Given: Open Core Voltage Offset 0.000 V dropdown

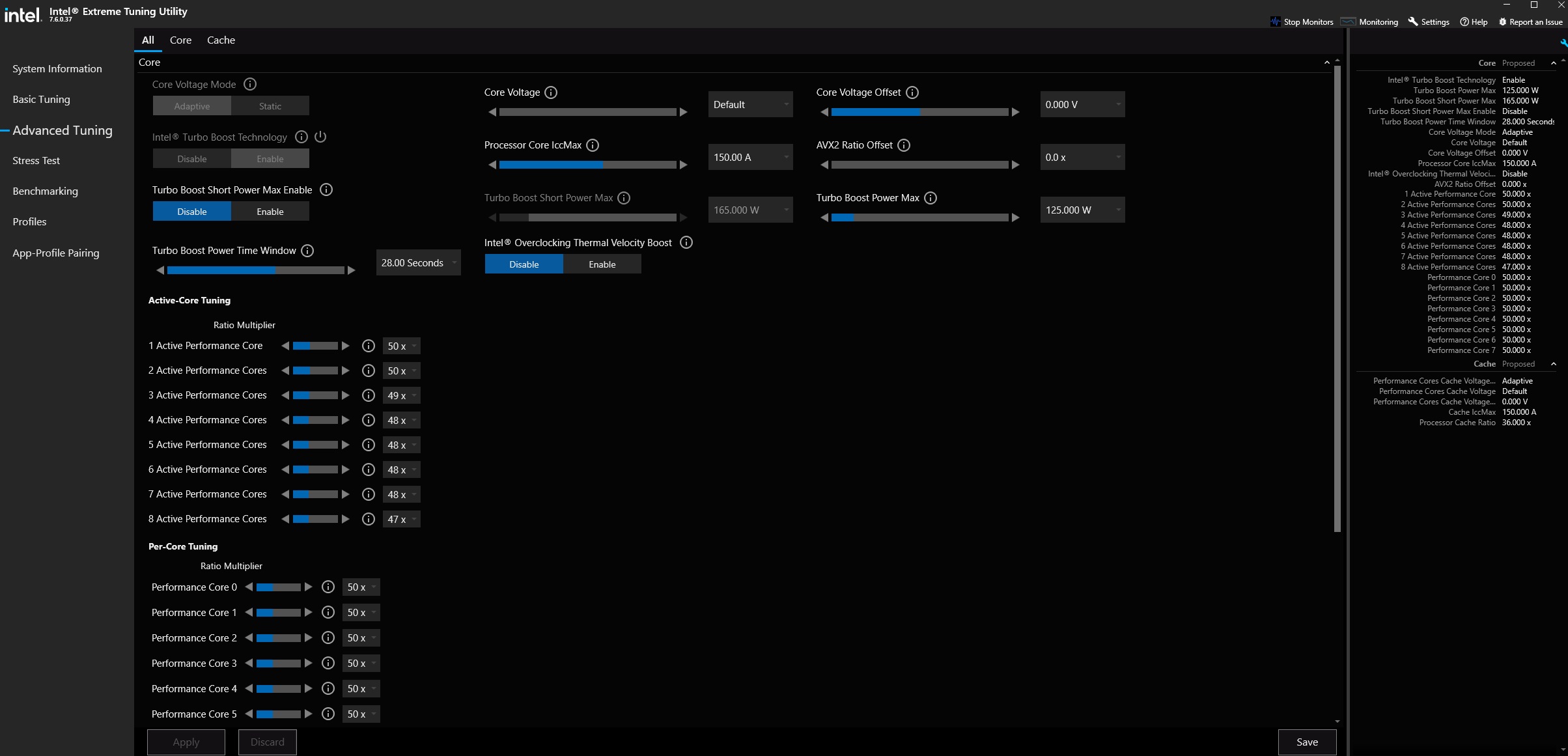Looking at the screenshot, I should [1083, 104].
